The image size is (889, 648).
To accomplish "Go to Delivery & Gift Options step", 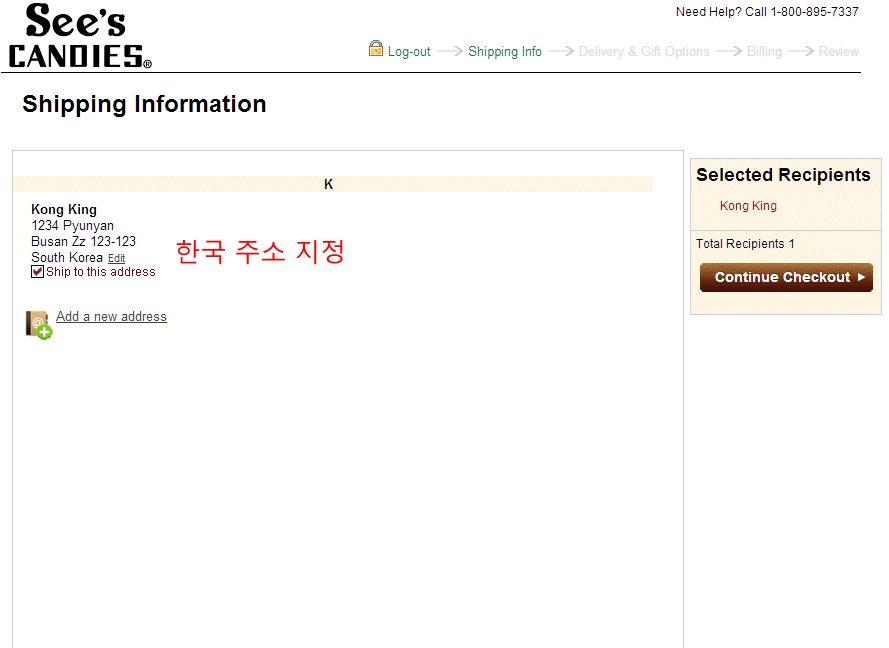I will click(x=644, y=52).
